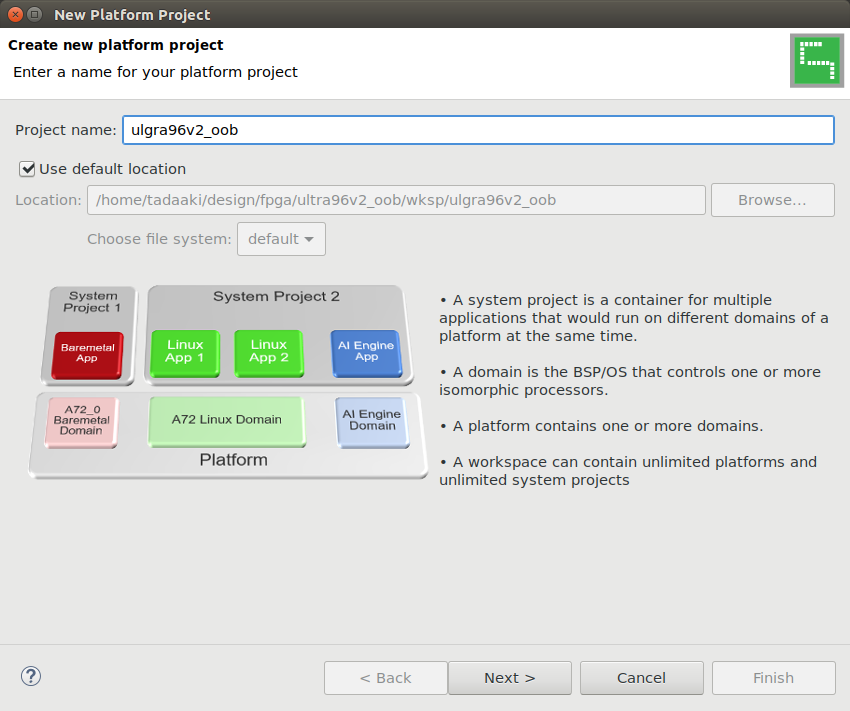
Task: Toggle the default location checkbox on
Action: (27, 168)
